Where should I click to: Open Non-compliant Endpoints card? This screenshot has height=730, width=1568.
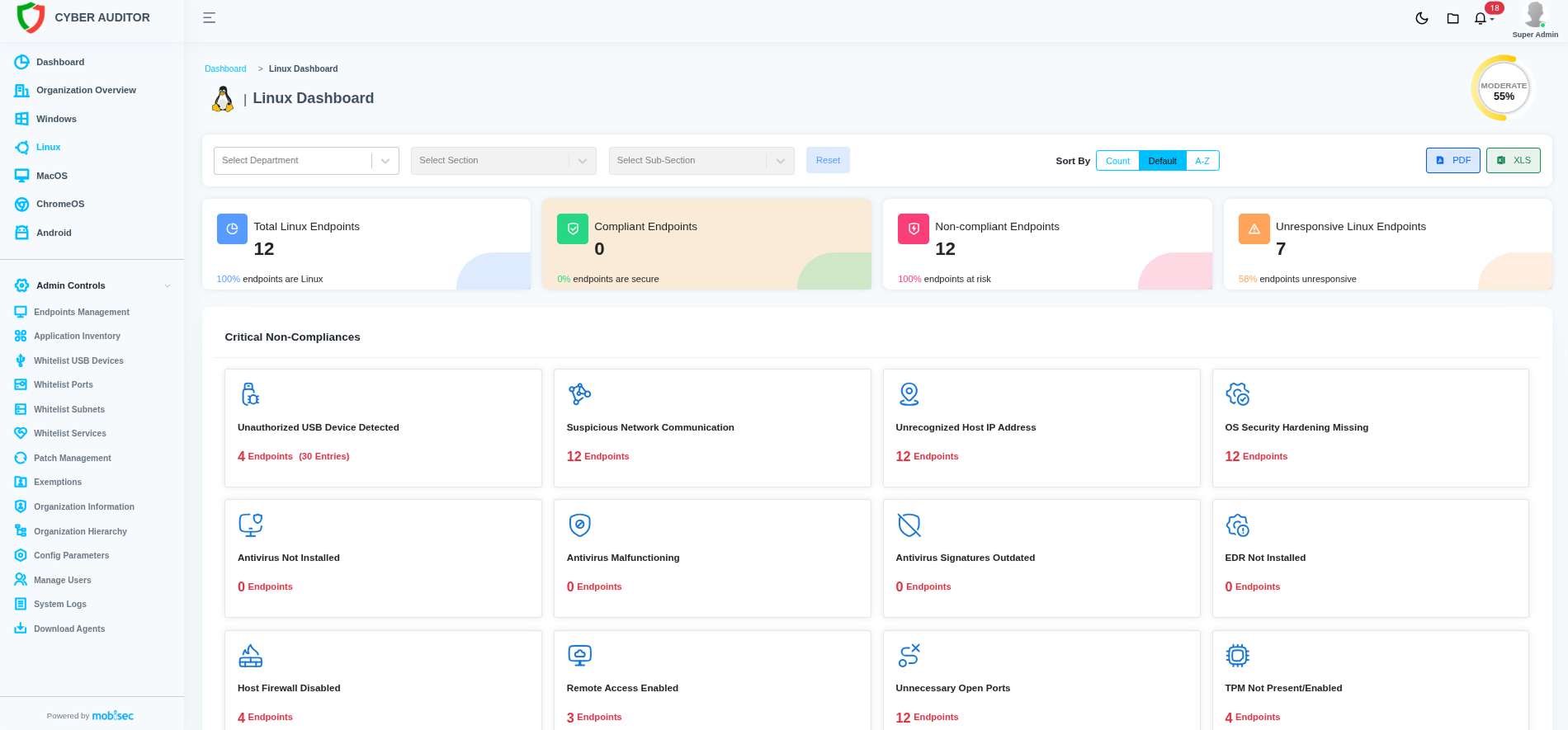(1047, 244)
